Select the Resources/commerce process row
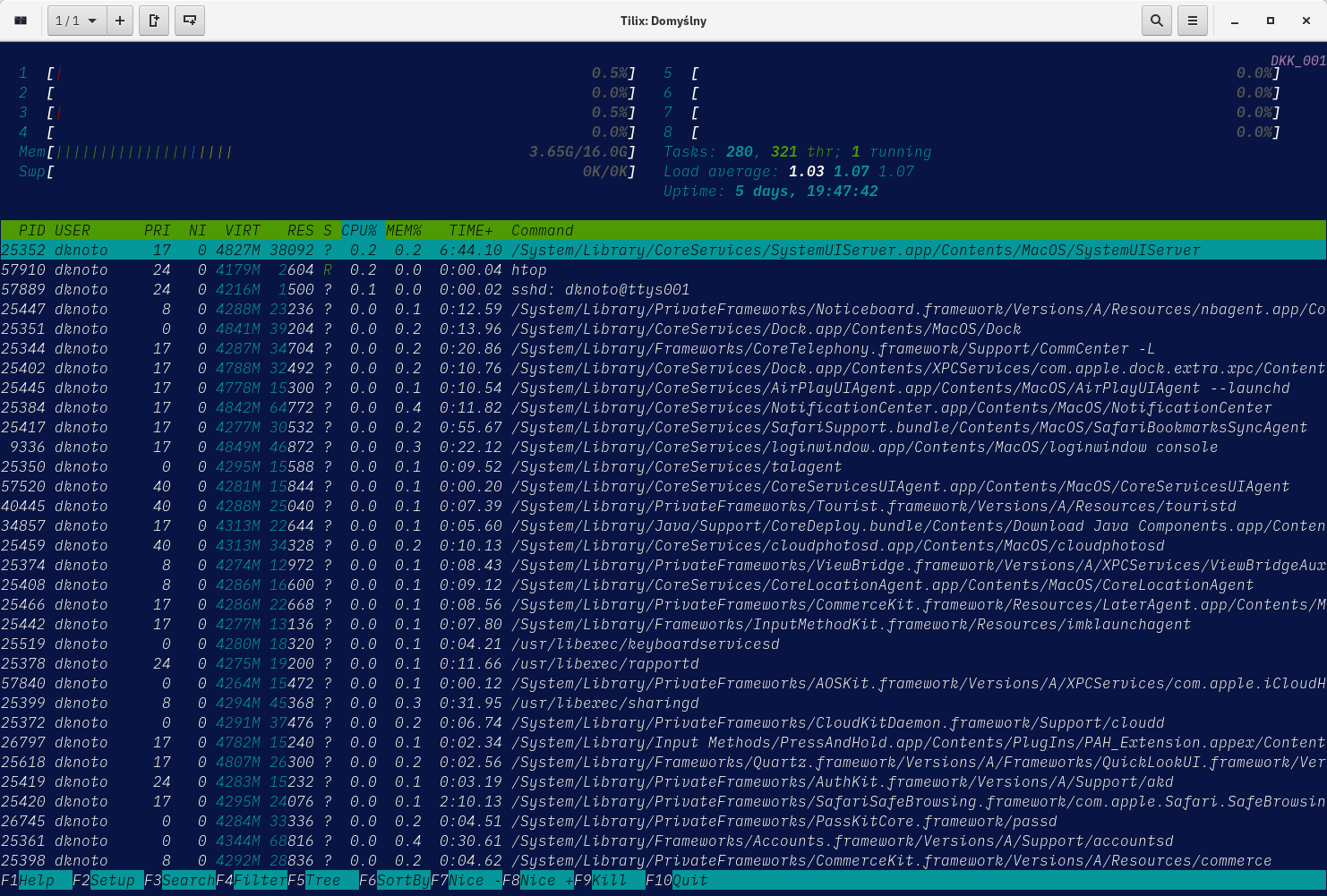The image size is (1327, 896). click(663, 860)
